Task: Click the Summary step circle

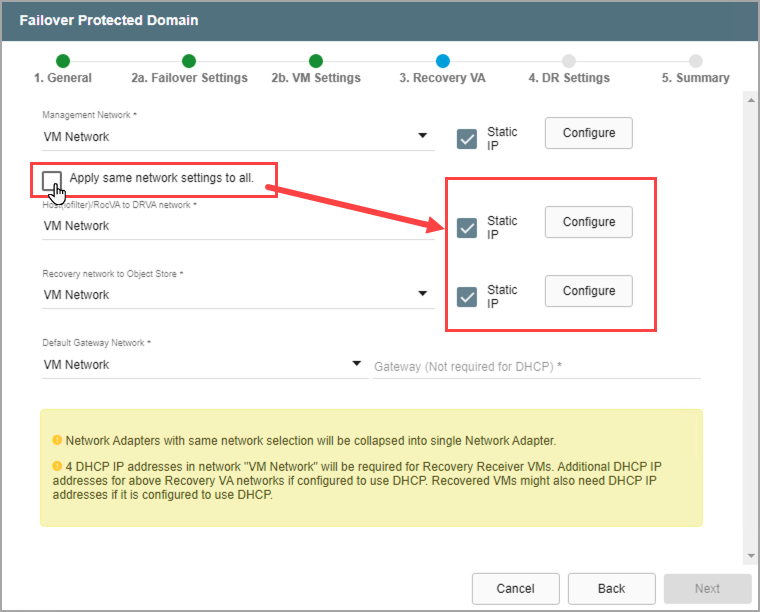Action: coord(695,61)
